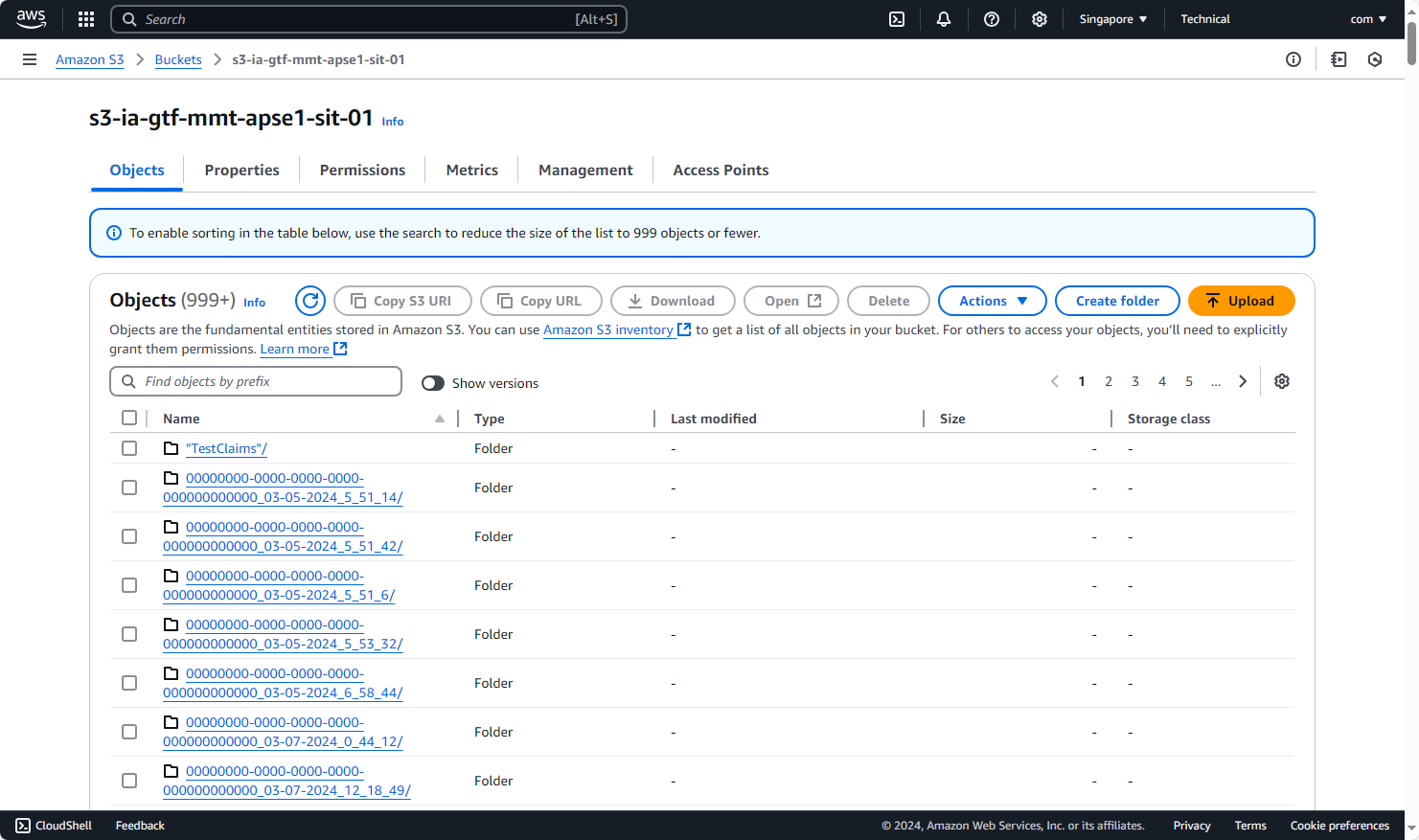Open the Amazon S3 breadcrumb link
Screen dimensions: 1419x840
pyautogui.click(x=90, y=59)
